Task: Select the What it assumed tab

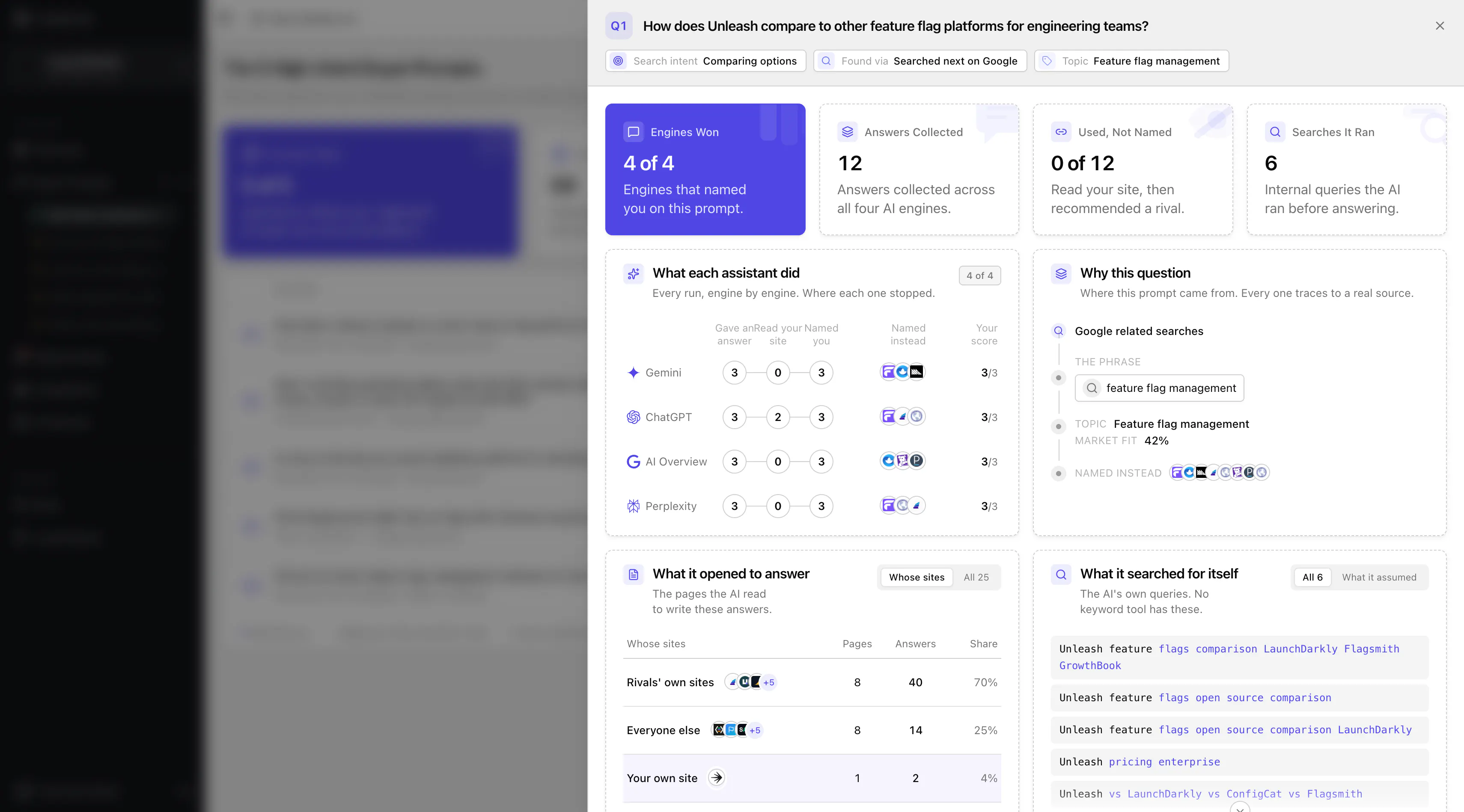Action: tap(1379, 577)
